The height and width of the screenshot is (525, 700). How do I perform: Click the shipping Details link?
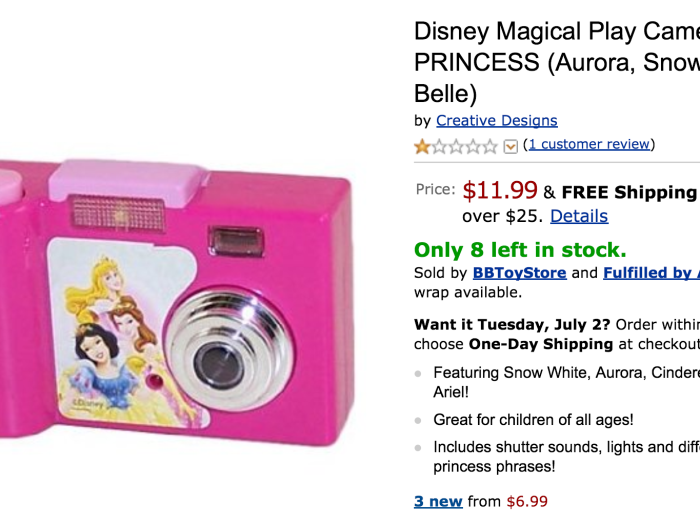coord(578,216)
